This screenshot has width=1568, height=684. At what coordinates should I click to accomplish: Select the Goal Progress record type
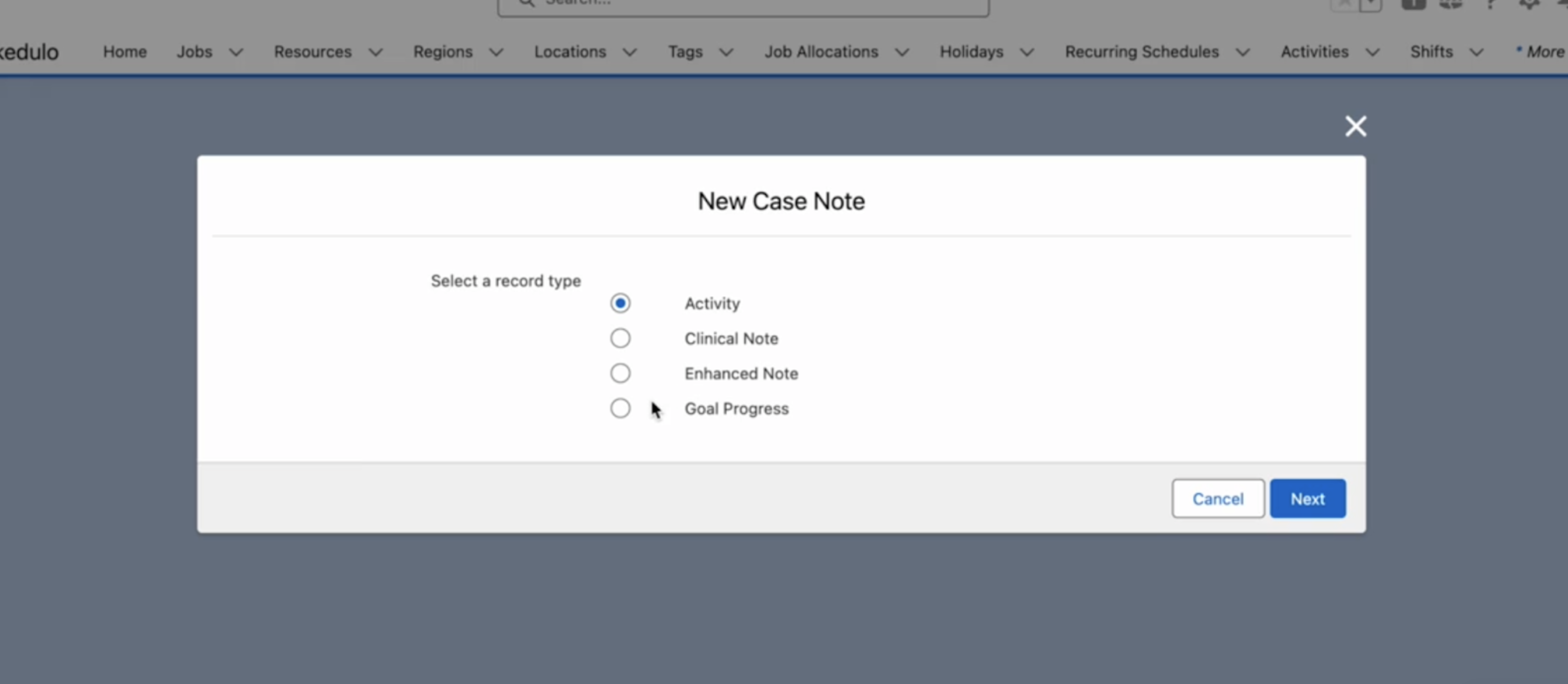click(x=620, y=408)
